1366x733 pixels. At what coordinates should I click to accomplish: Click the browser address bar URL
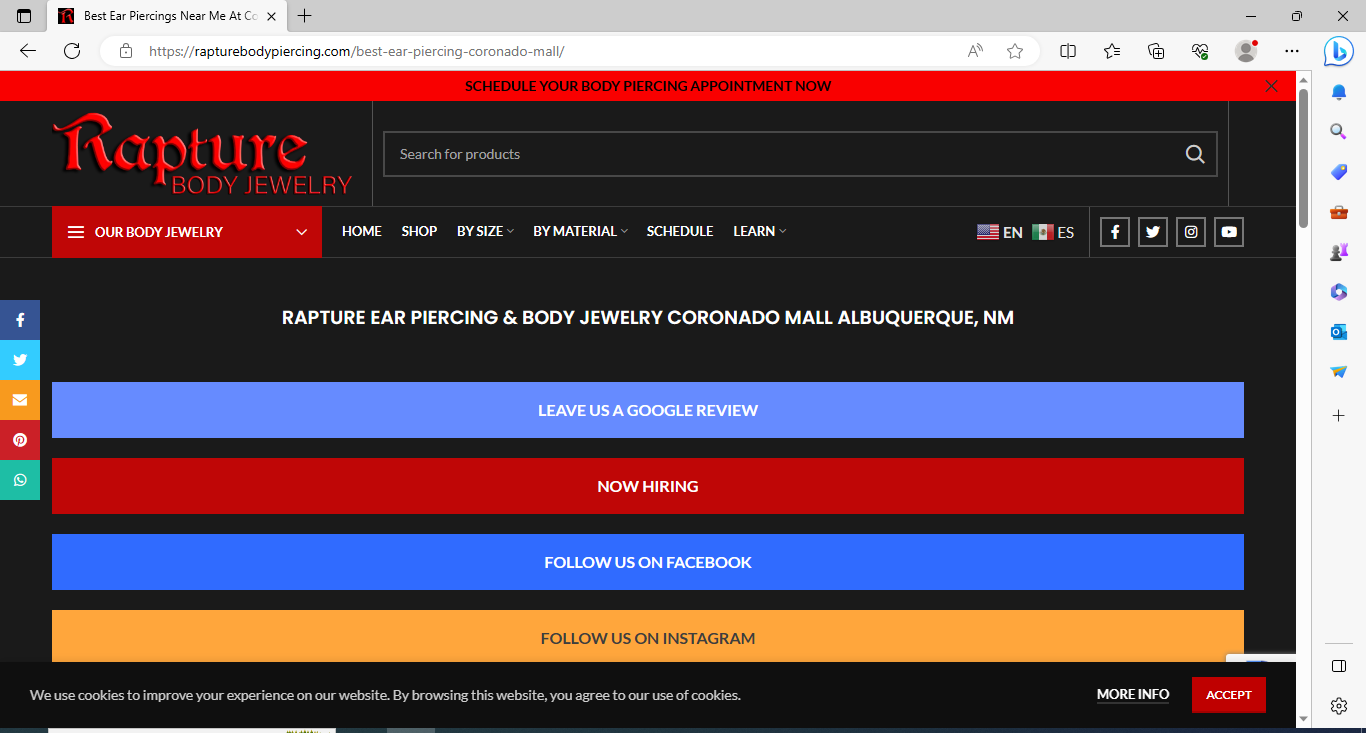click(x=356, y=51)
